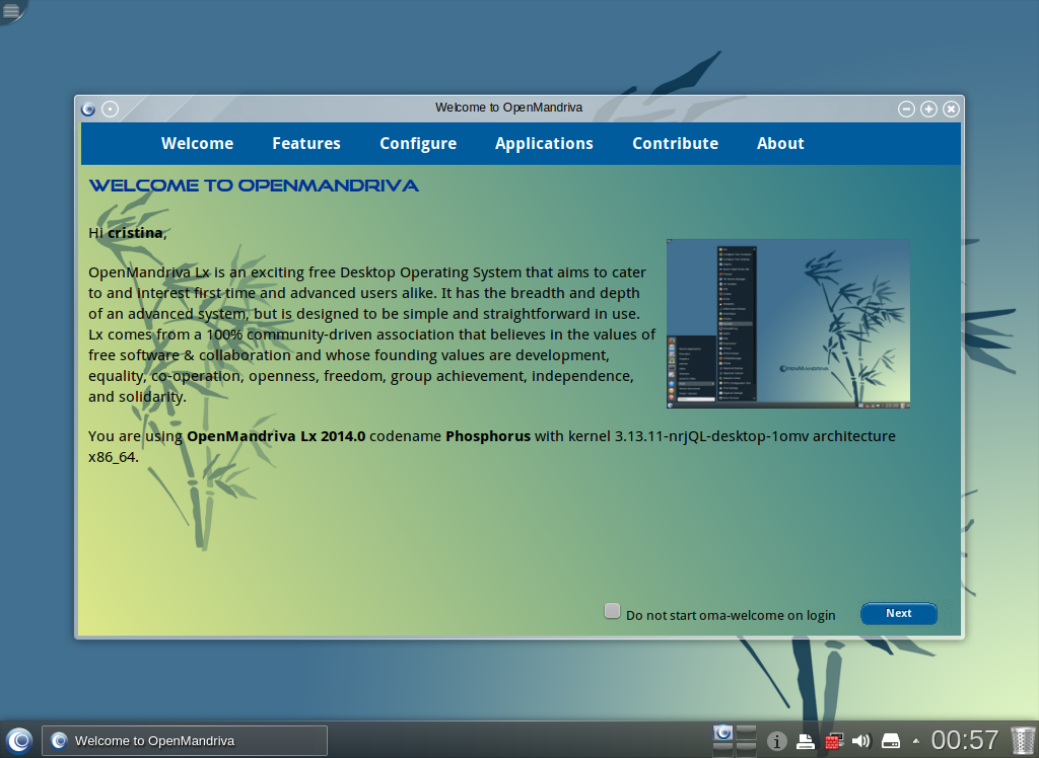
Task: Go to the Applications tab
Action: click(x=544, y=144)
